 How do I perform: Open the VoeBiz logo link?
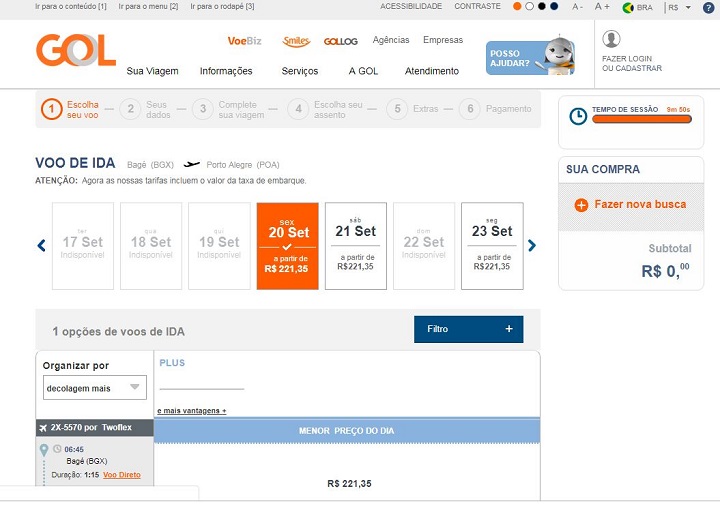tap(244, 41)
